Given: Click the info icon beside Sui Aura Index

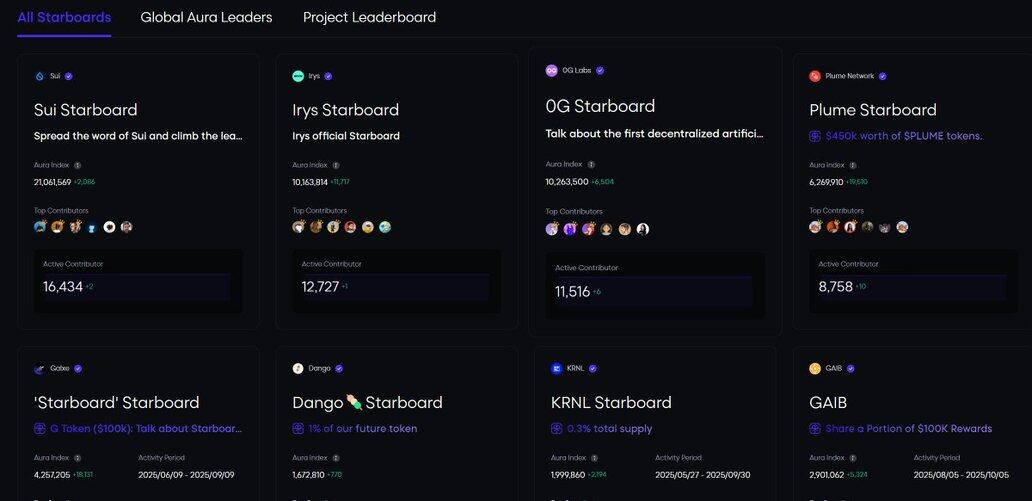Looking at the screenshot, I should click(x=78, y=165).
